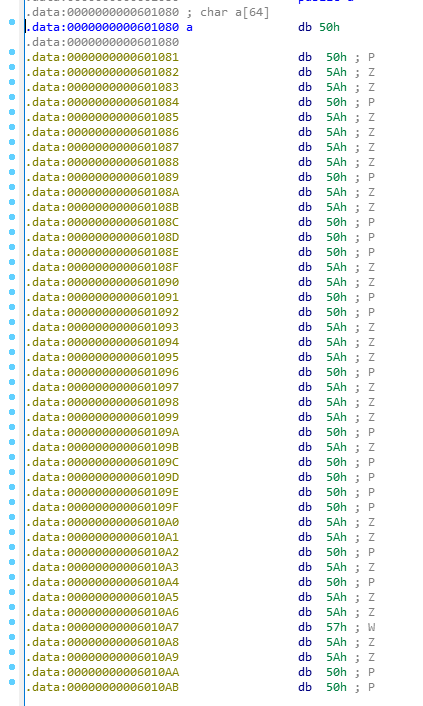The image size is (423, 706).
Task: Click address .data:00000000006010A1
Action: pos(102,537)
